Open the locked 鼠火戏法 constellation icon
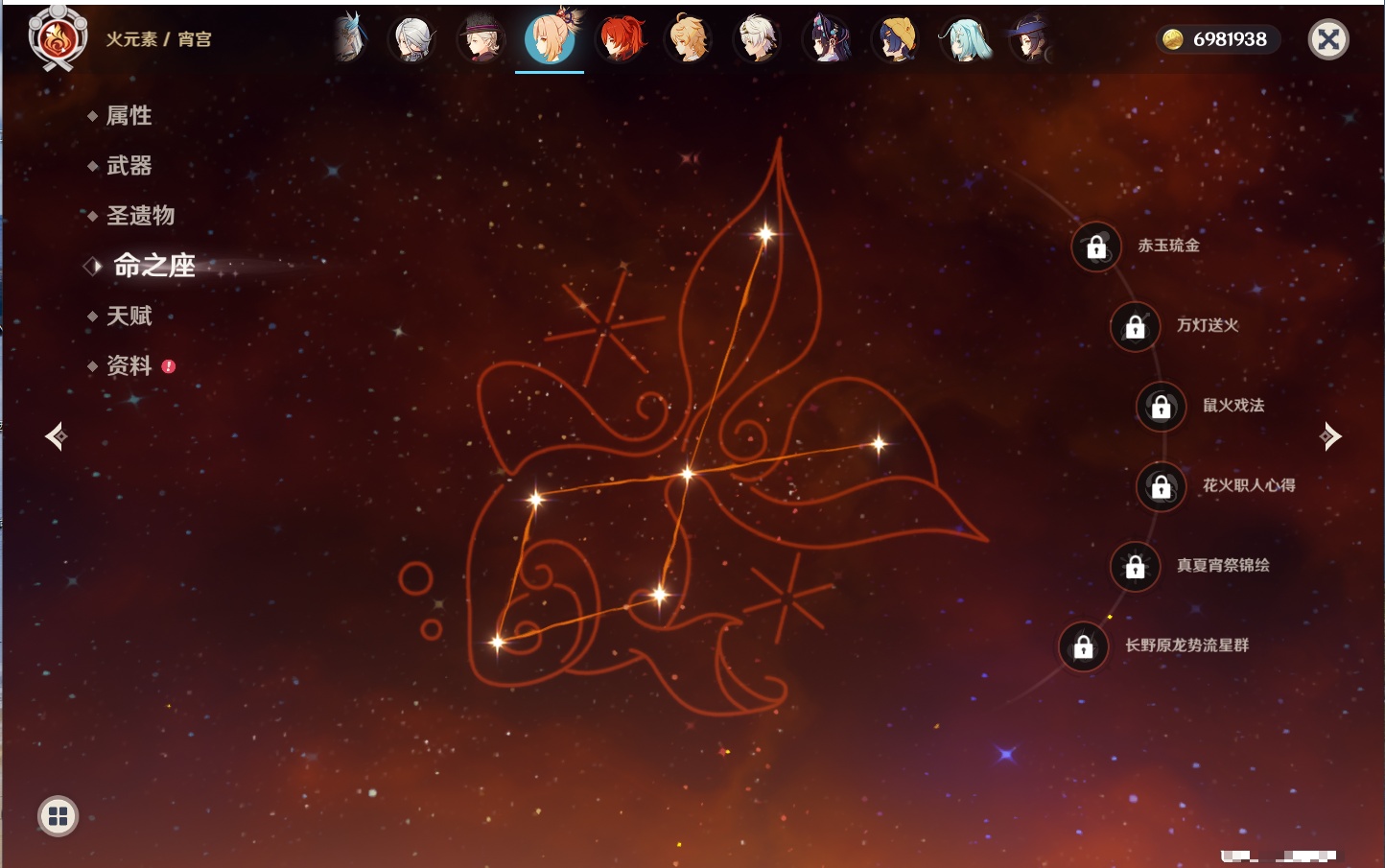This screenshot has width=1385, height=868. coord(1162,406)
